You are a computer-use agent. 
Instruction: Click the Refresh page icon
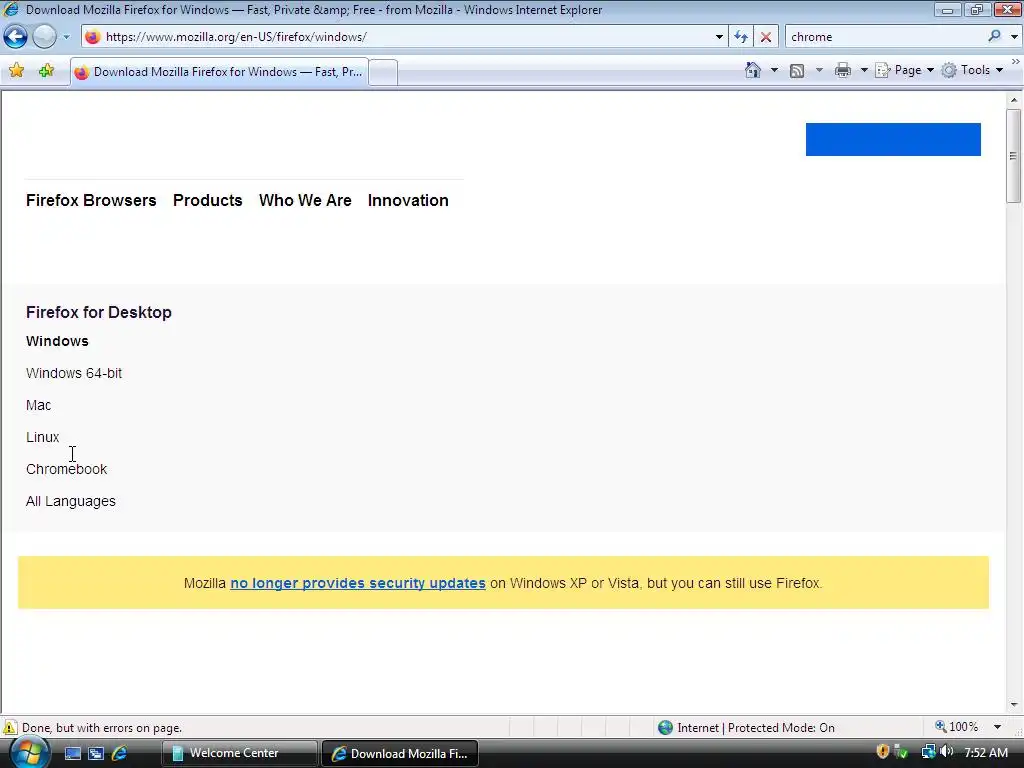(741, 37)
